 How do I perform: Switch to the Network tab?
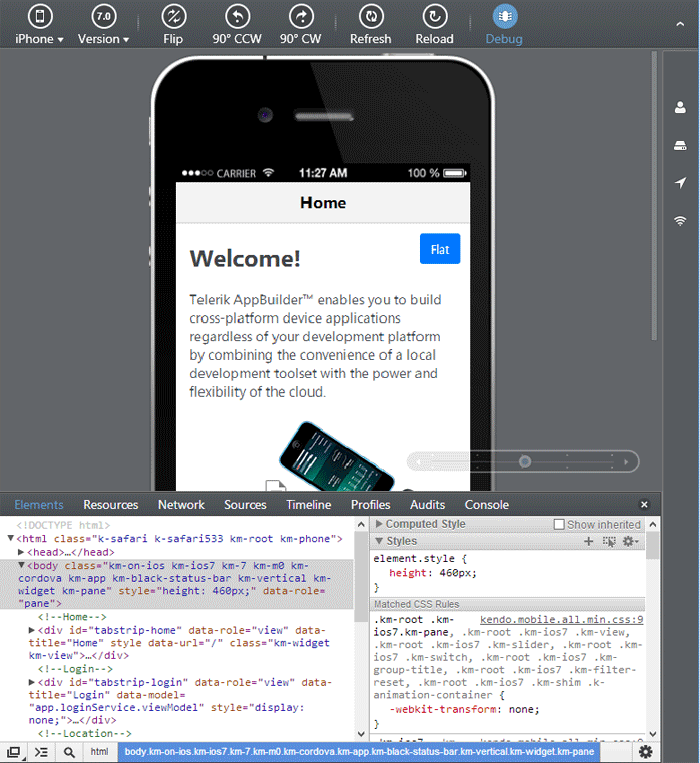click(181, 505)
